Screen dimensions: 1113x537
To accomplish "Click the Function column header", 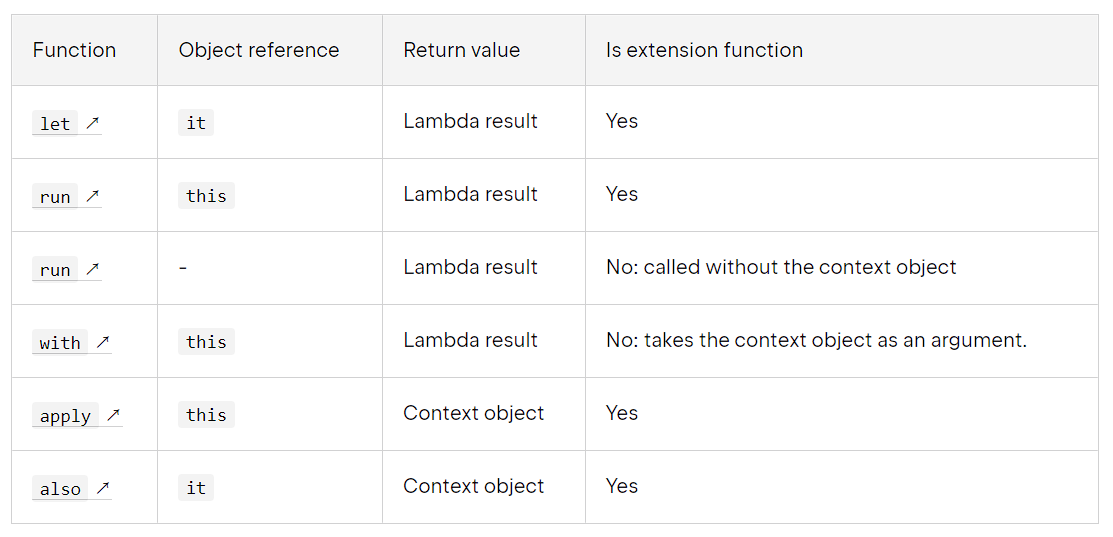I will 74,50.
